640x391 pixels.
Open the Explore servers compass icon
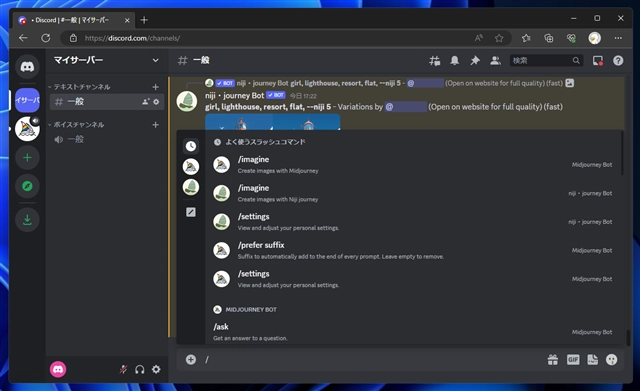(27, 186)
